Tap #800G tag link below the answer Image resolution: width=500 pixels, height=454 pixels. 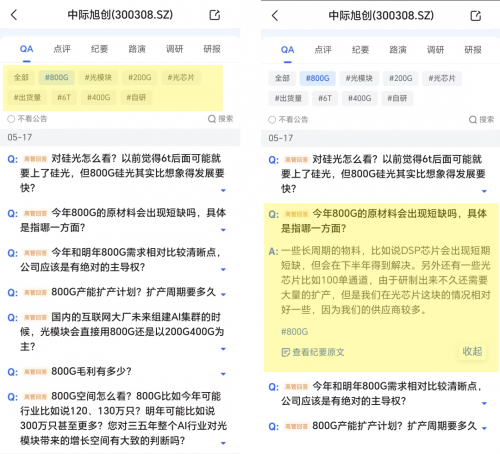(x=294, y=332)
